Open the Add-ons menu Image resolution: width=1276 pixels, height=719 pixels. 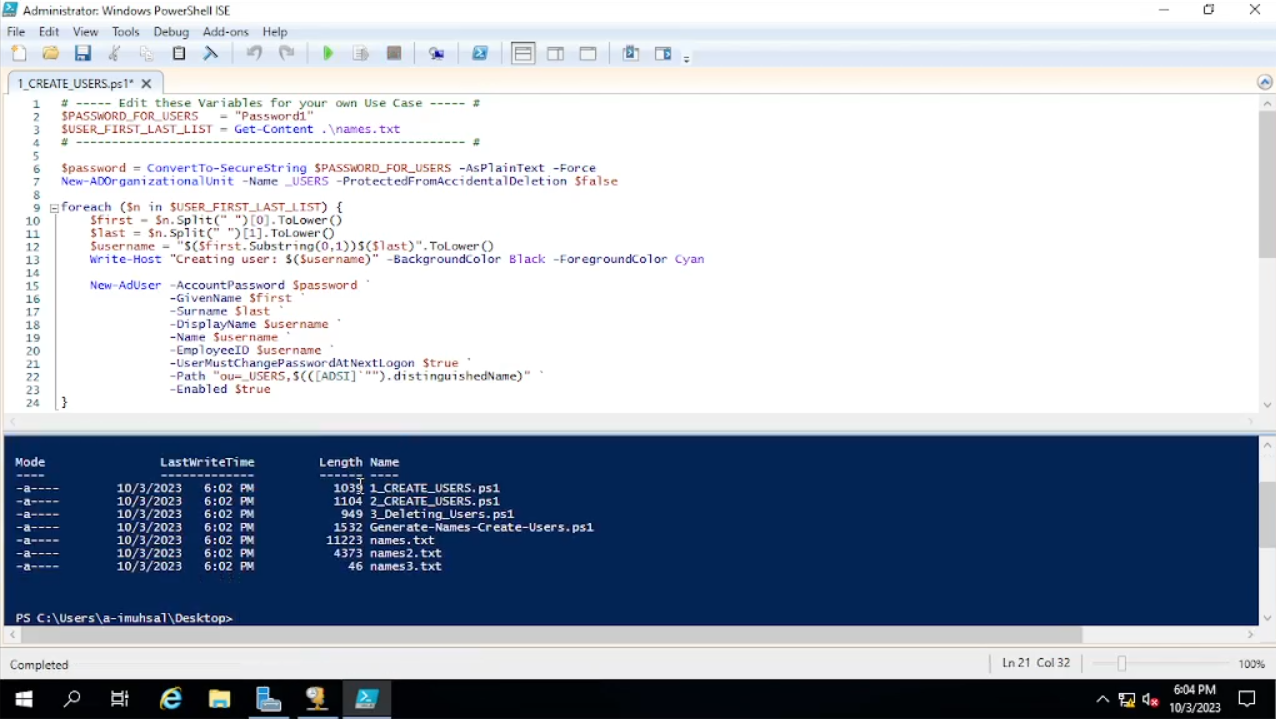pyautogui.click(x=225, y=32)
